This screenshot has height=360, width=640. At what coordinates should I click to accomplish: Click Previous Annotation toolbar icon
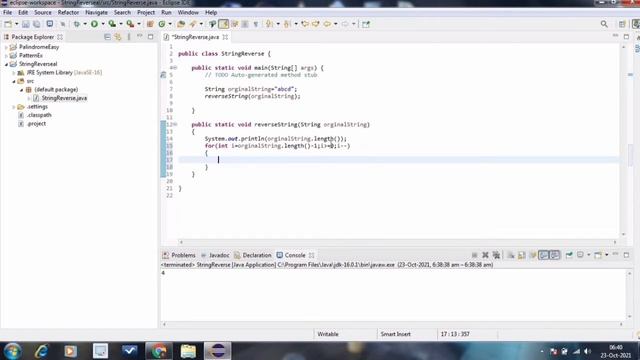[287, 24]
